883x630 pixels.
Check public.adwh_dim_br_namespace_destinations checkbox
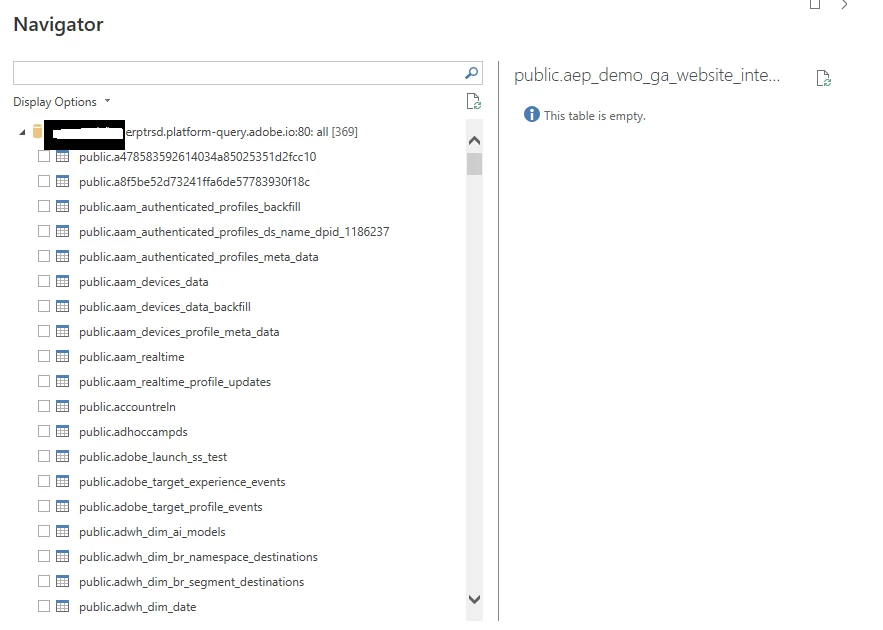point(44,556)
